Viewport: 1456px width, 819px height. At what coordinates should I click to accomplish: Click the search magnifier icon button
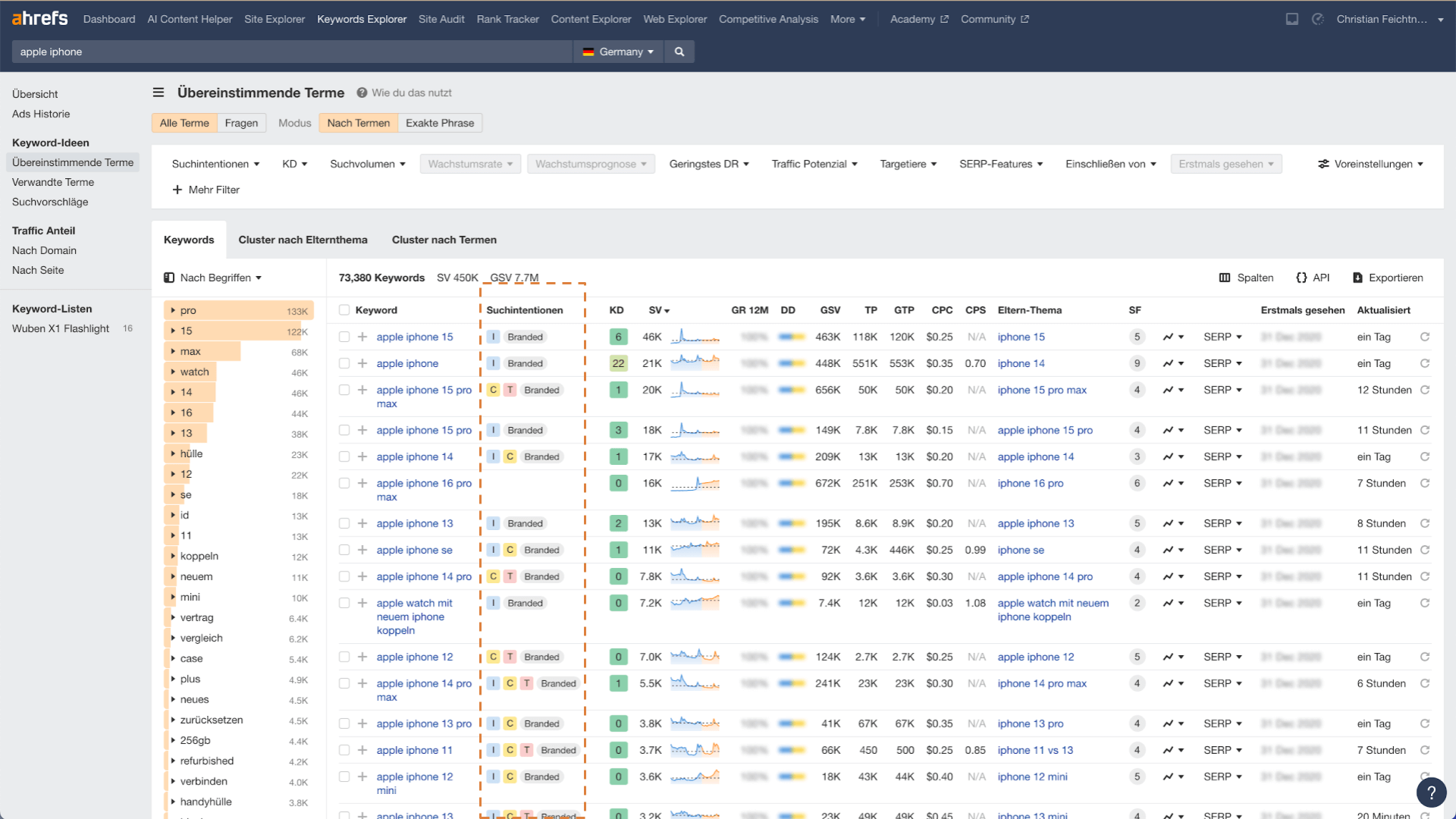[679, 52]
